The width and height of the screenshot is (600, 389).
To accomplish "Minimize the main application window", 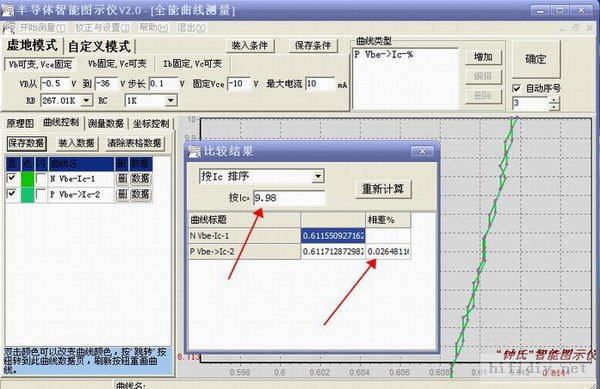I will click(x=541, y=11).
